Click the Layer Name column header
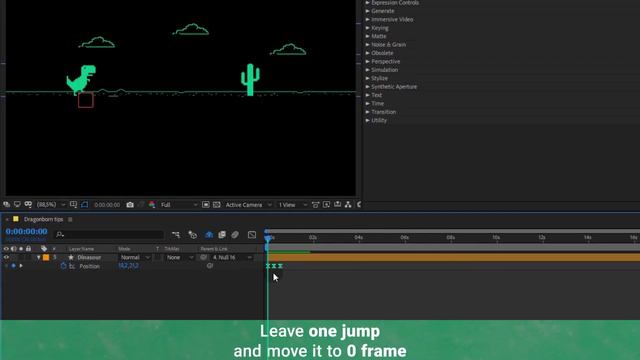640x360 pixels. pyautogui.click(x=82, y=249)
